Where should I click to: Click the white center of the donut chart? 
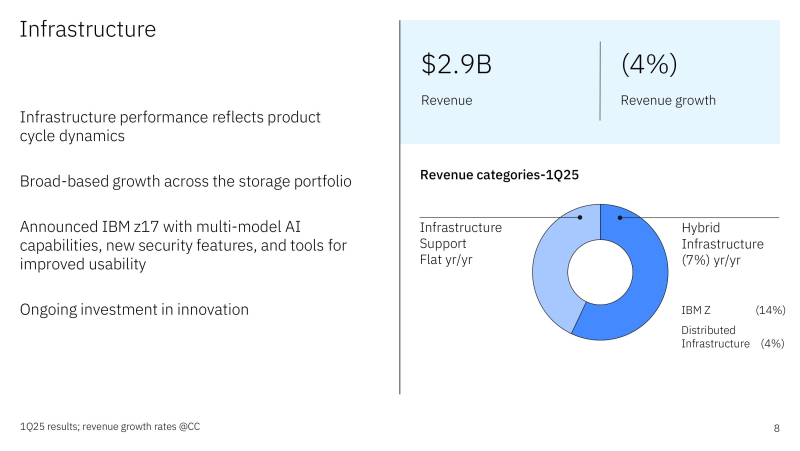click(600, 270)
